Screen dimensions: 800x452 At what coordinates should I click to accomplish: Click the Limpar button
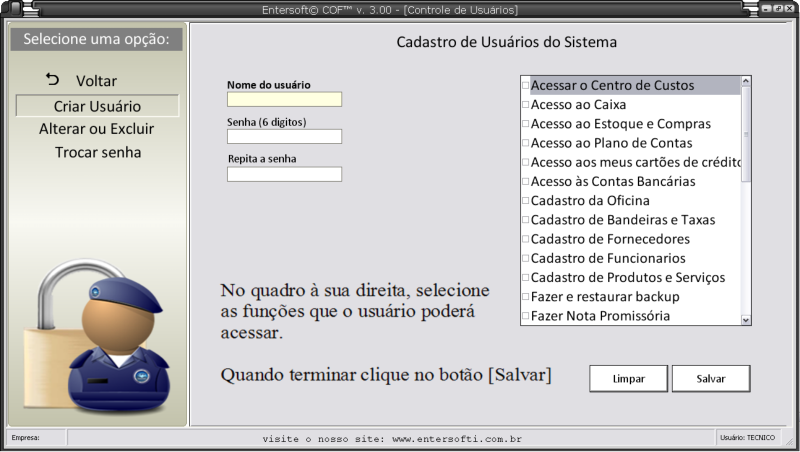(x=629, y=379)
